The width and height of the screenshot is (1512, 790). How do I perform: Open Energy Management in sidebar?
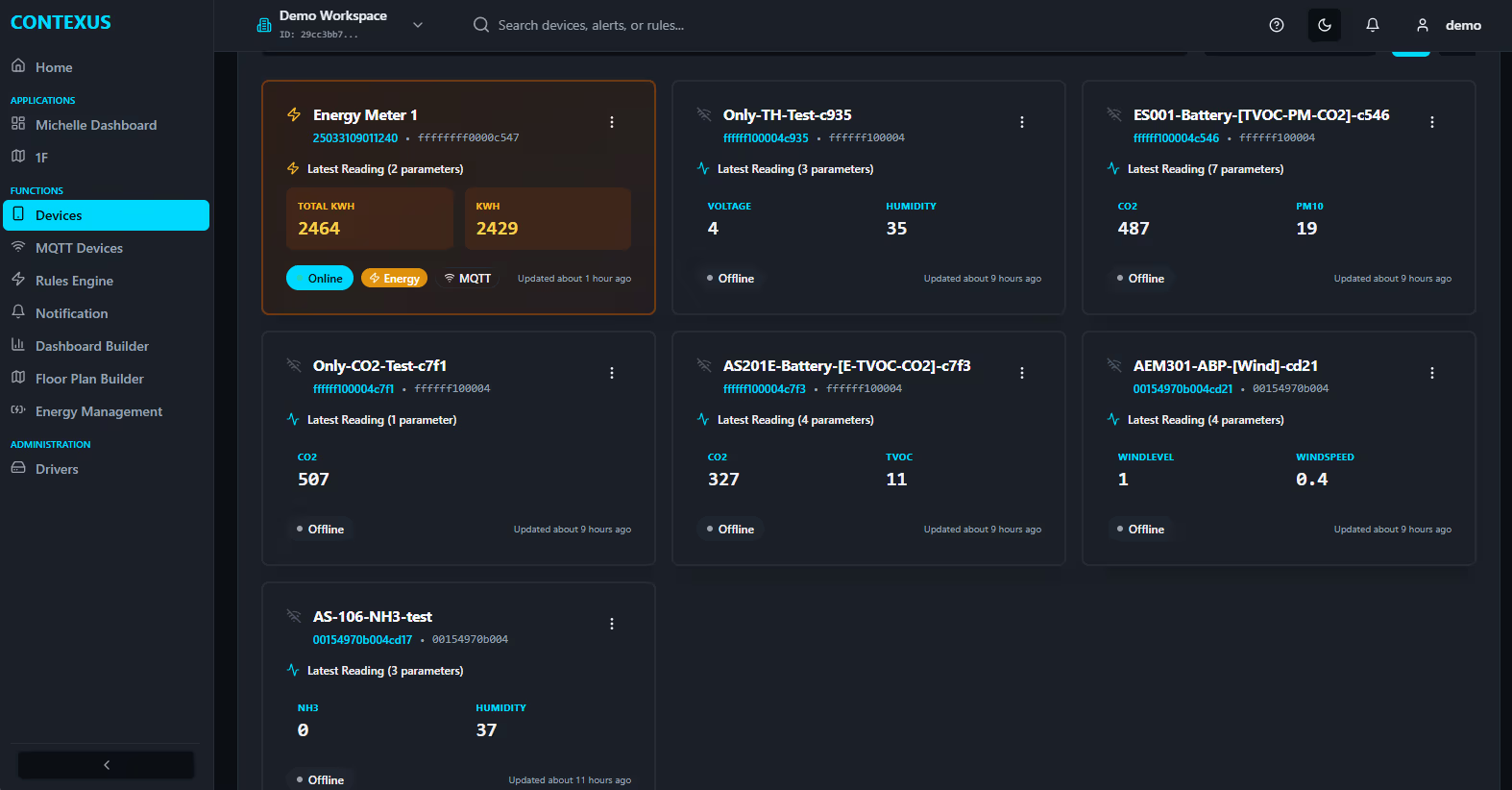point(98,411)
